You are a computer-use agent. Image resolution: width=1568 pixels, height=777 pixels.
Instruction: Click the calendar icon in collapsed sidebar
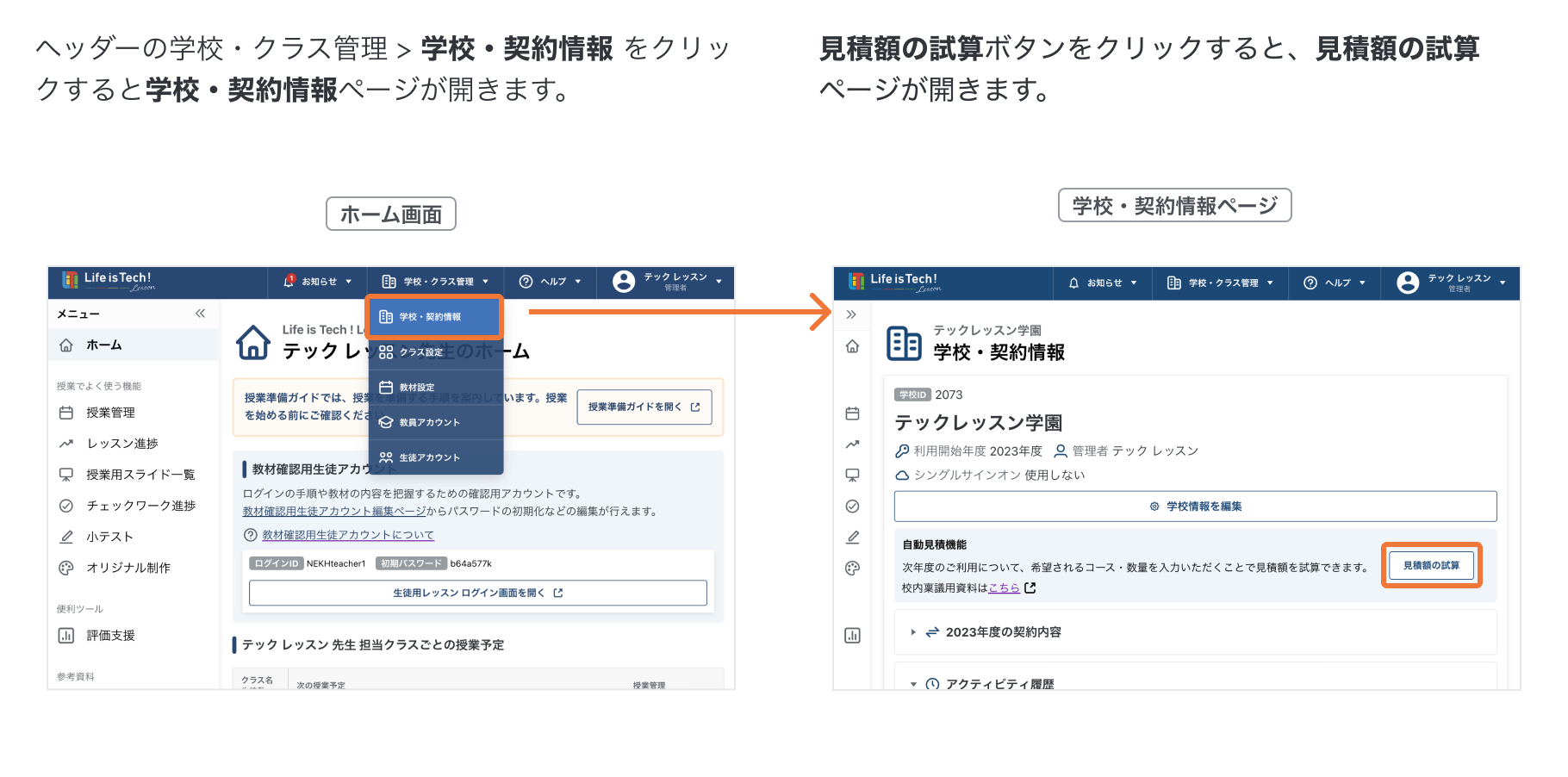852,413
